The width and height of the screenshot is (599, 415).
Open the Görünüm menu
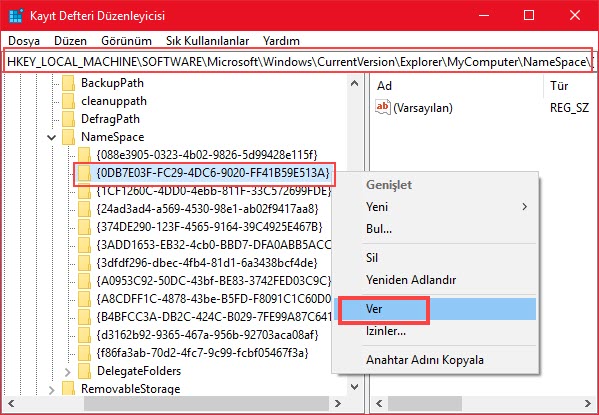pos(126,41)
